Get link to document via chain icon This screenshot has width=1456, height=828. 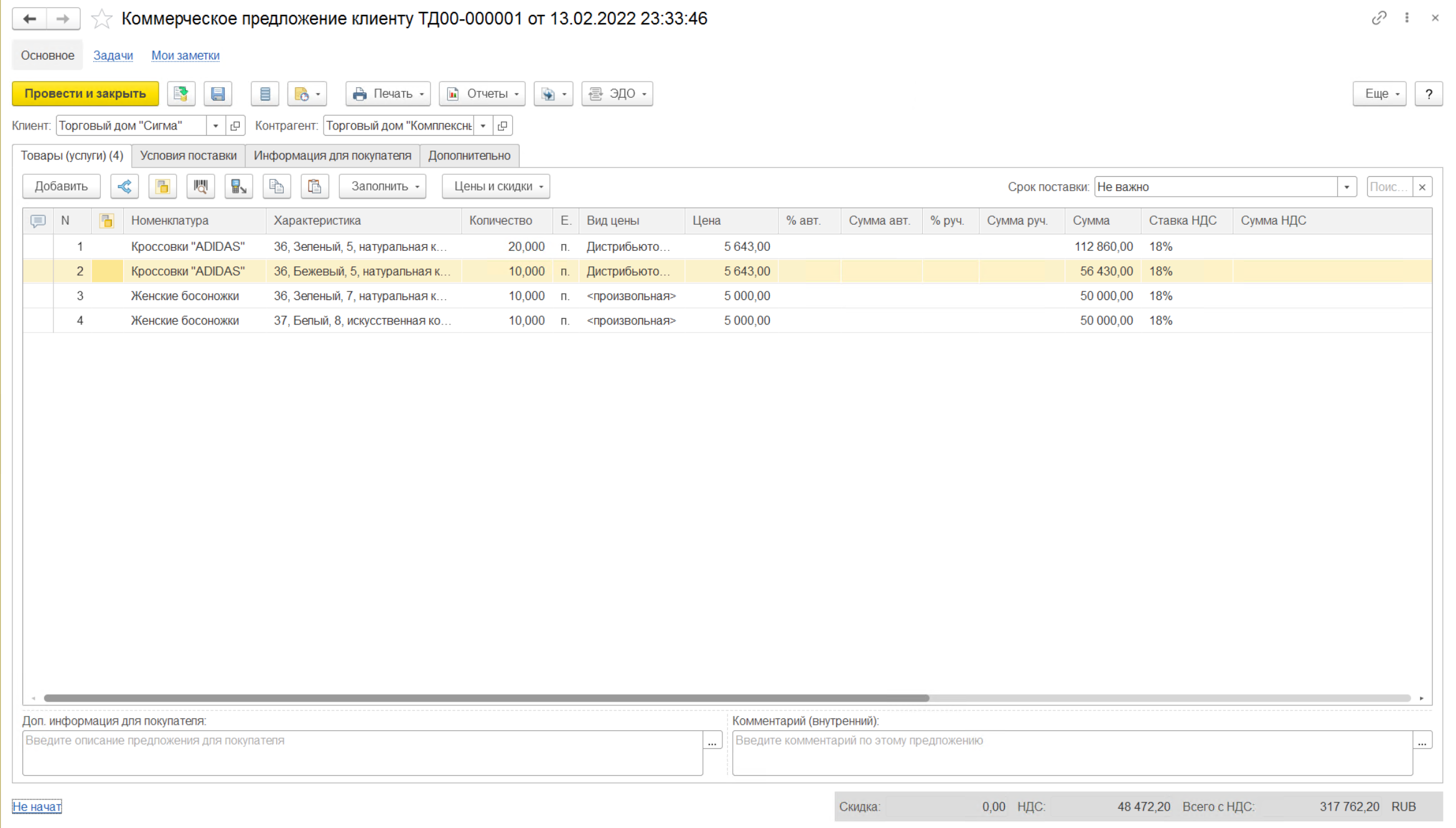pyautogui.click(x=1379, y=18)
